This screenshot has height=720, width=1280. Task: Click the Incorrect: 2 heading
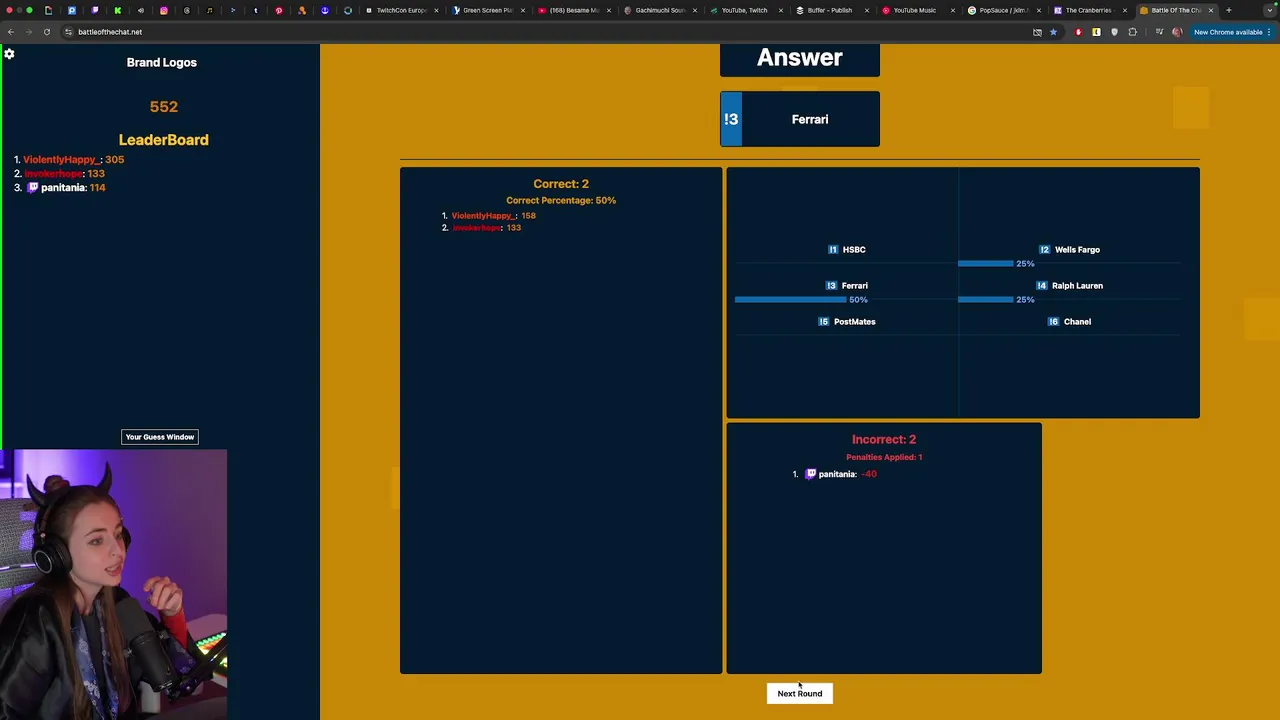pyautogui.click(x=884, y=439)
